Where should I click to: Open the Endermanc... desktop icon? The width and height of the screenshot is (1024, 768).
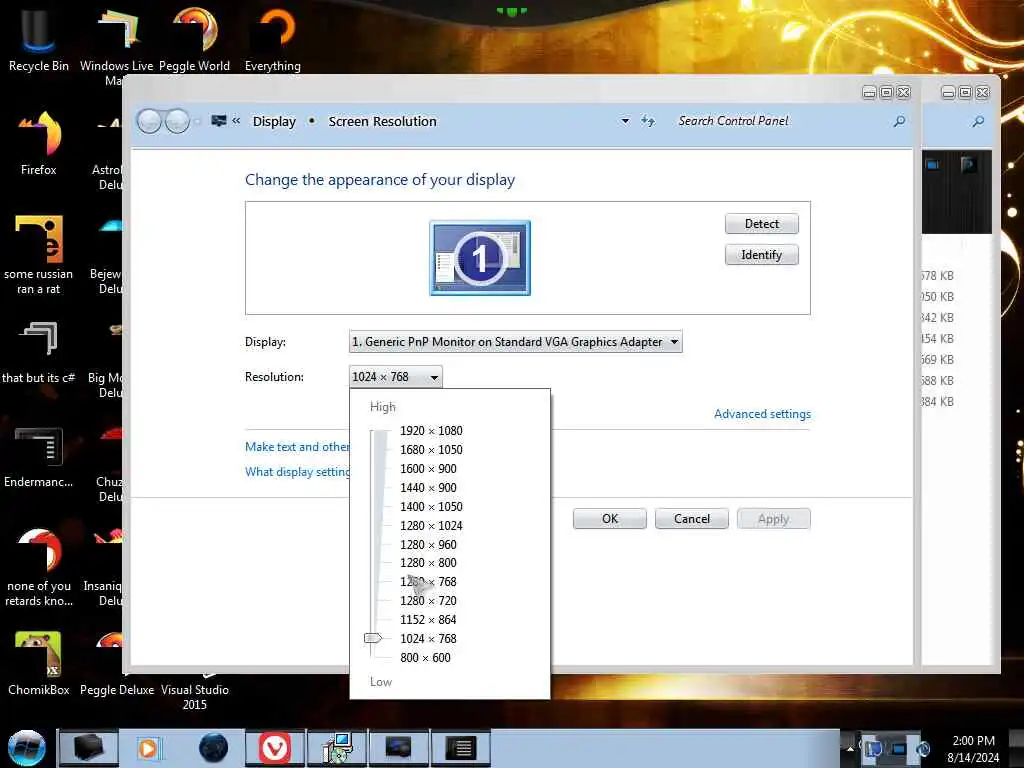pos(39,456)
